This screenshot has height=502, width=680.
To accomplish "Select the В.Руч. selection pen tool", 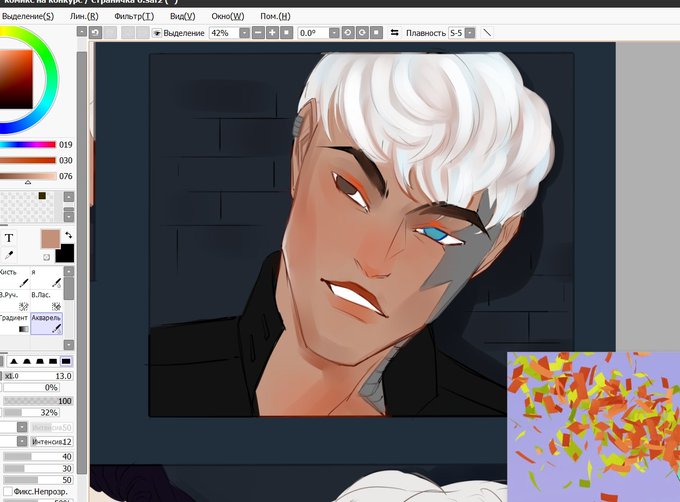I will coord(15,300).
